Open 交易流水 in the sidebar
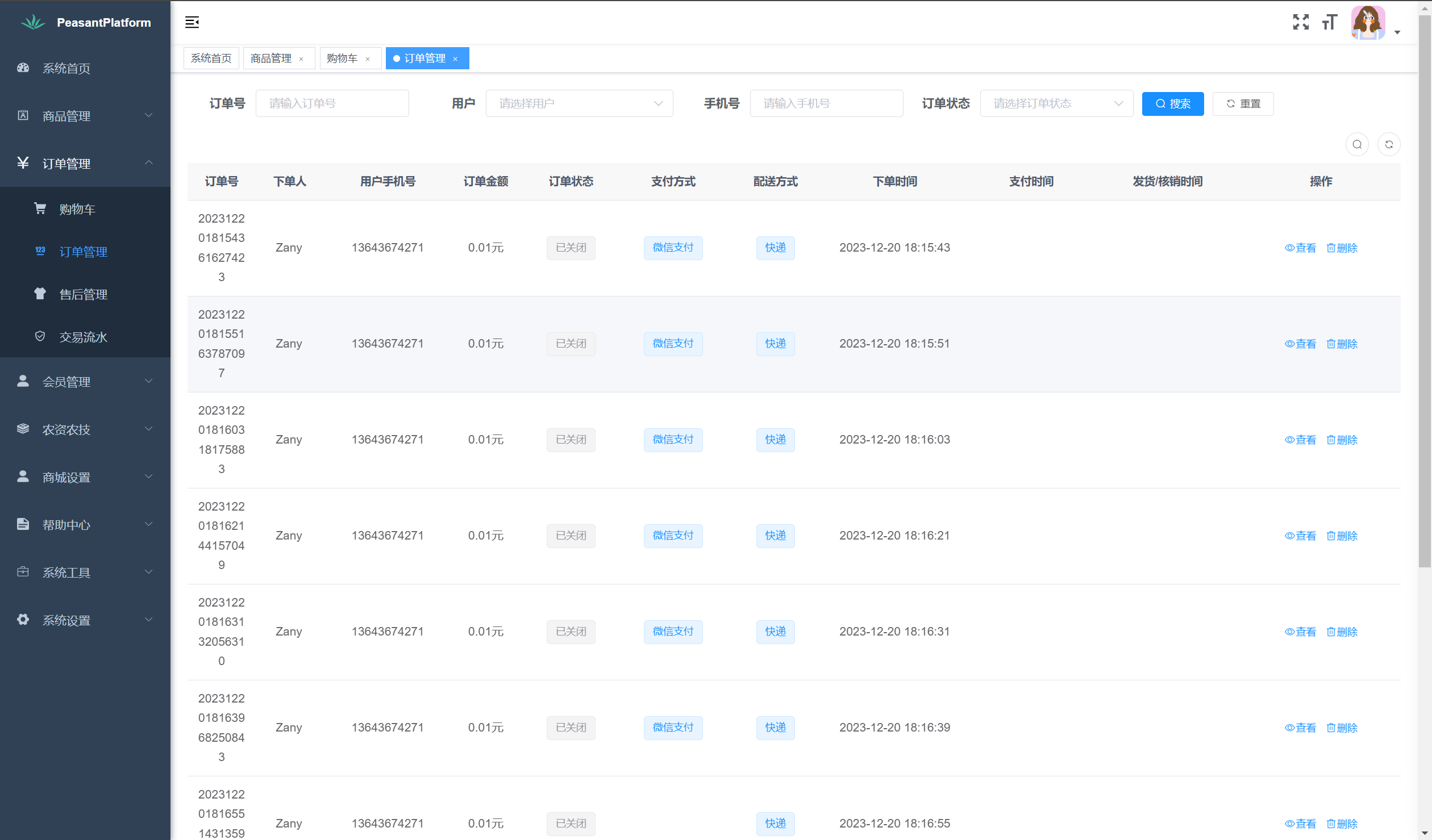This screenshot has height=840, width=1432. [85, 337]
